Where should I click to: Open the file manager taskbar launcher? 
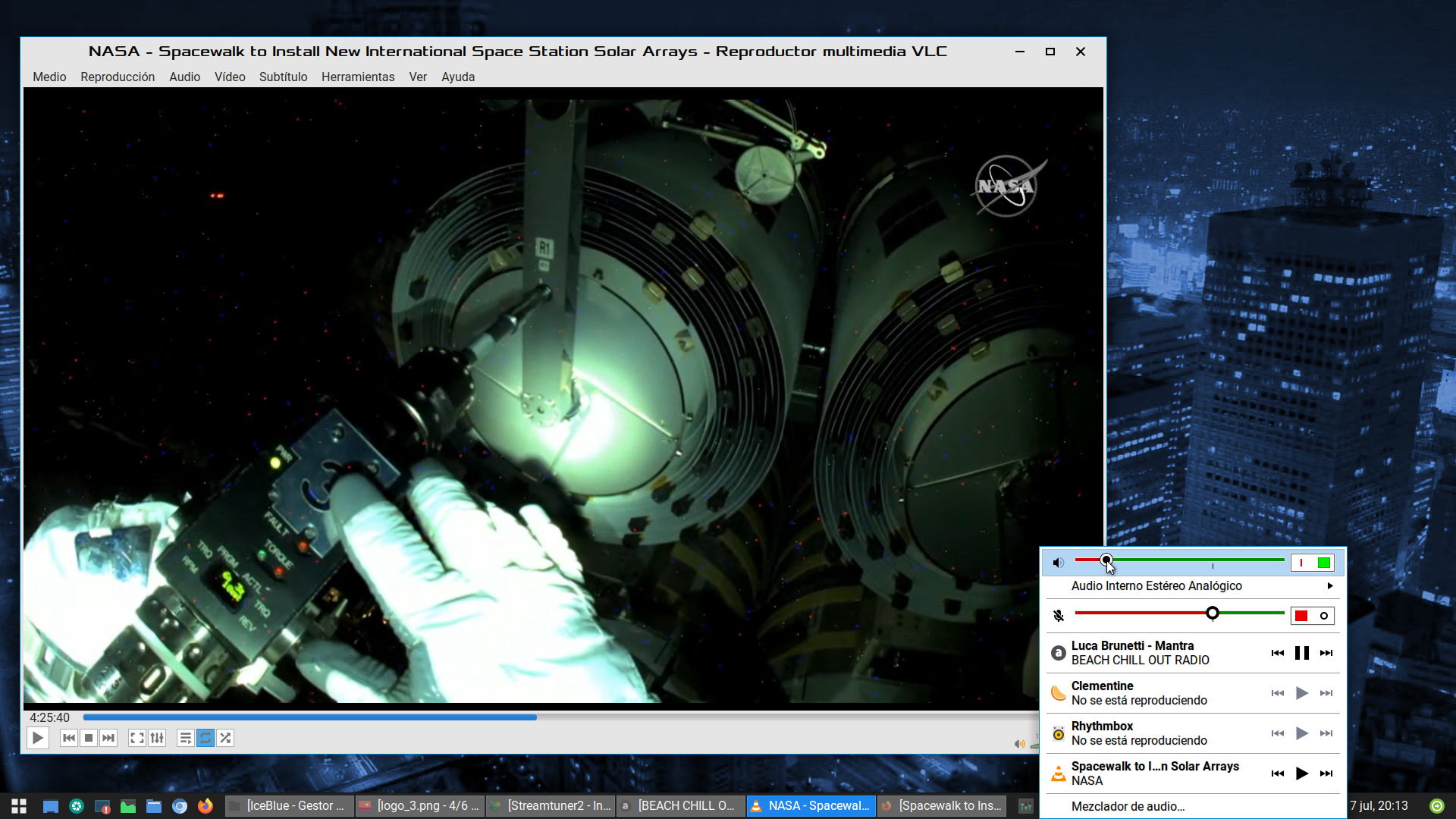click(x=154, y=806)
